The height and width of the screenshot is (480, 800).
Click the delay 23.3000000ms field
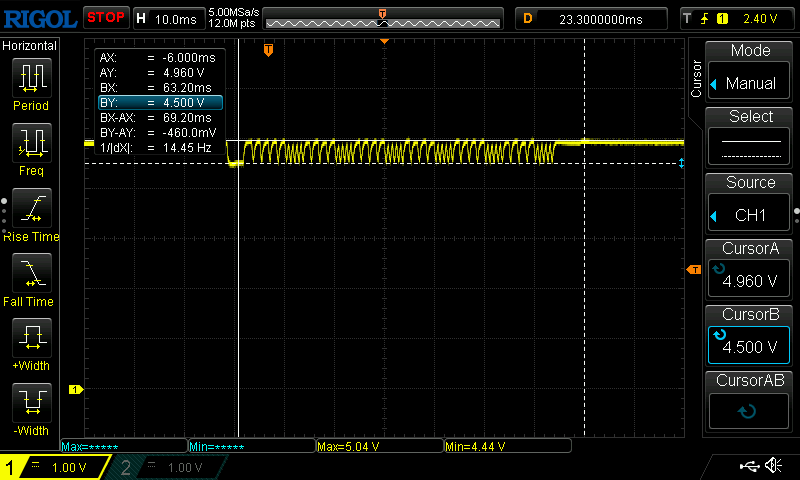591,19
